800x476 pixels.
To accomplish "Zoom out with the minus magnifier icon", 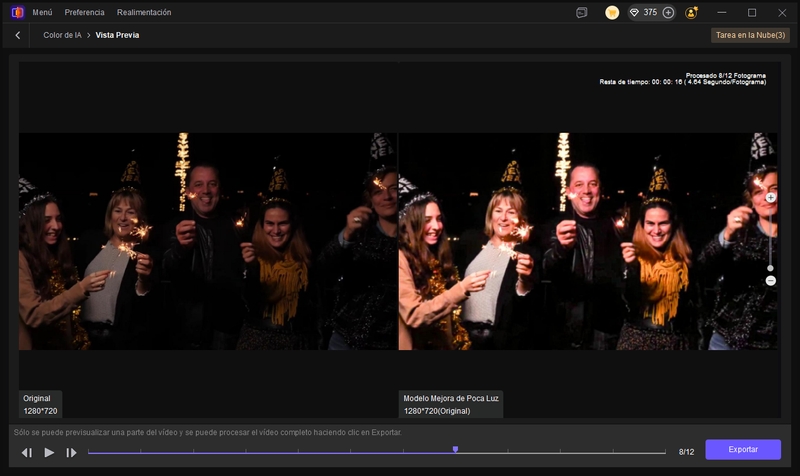I will pos(770,281).
